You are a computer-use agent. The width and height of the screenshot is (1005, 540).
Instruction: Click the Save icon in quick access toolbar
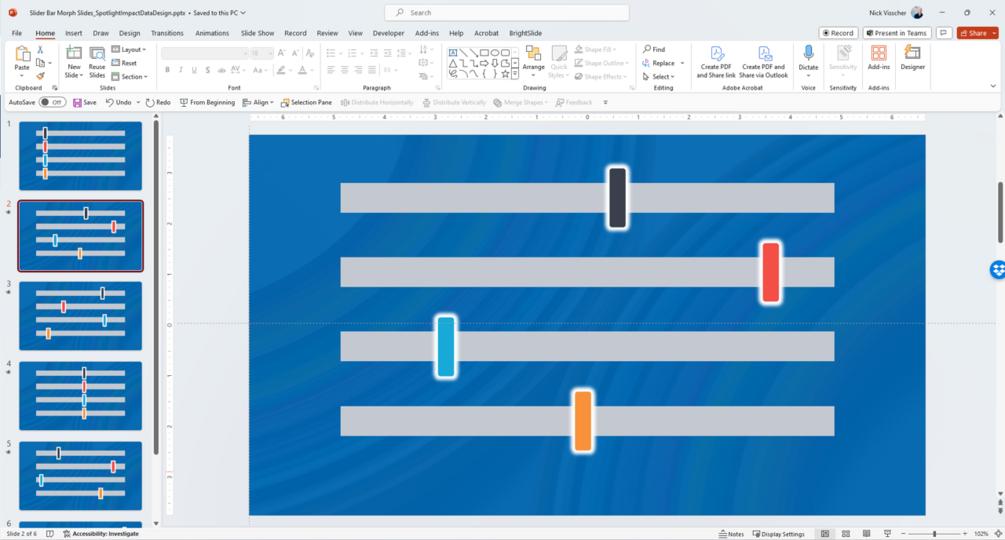click(x=85, y=102)
